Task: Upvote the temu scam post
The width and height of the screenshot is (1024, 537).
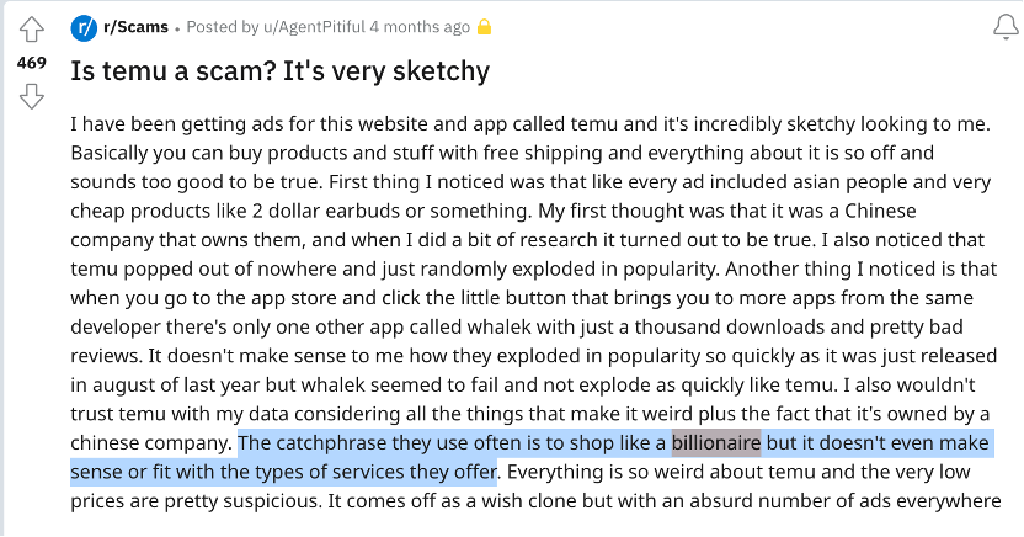Action: 32,30
